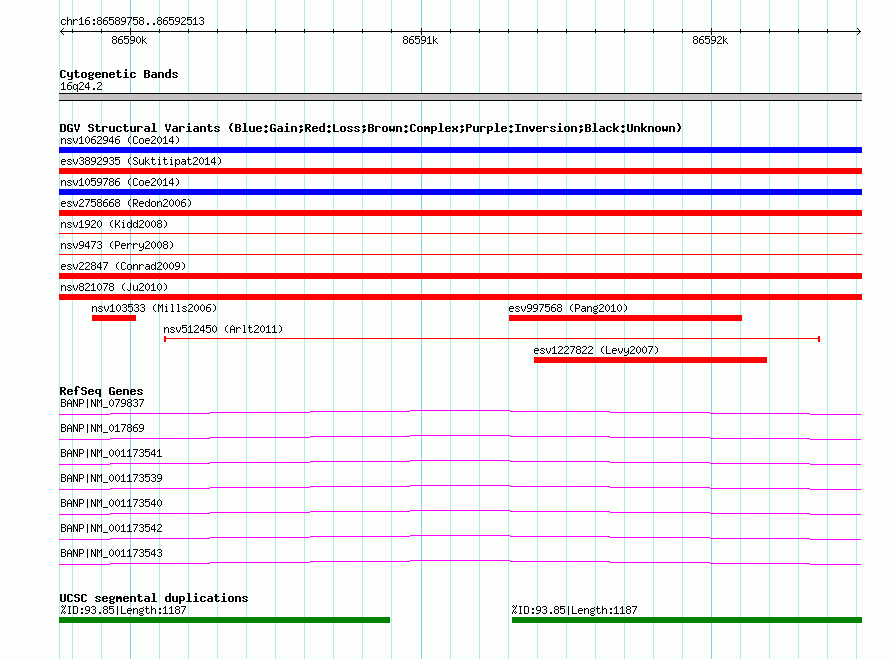The height and width of the screenshot is (659, 890).
Task: Open variant esv1227822 (Levy2007) label
Action: click(x=596, y=350)
